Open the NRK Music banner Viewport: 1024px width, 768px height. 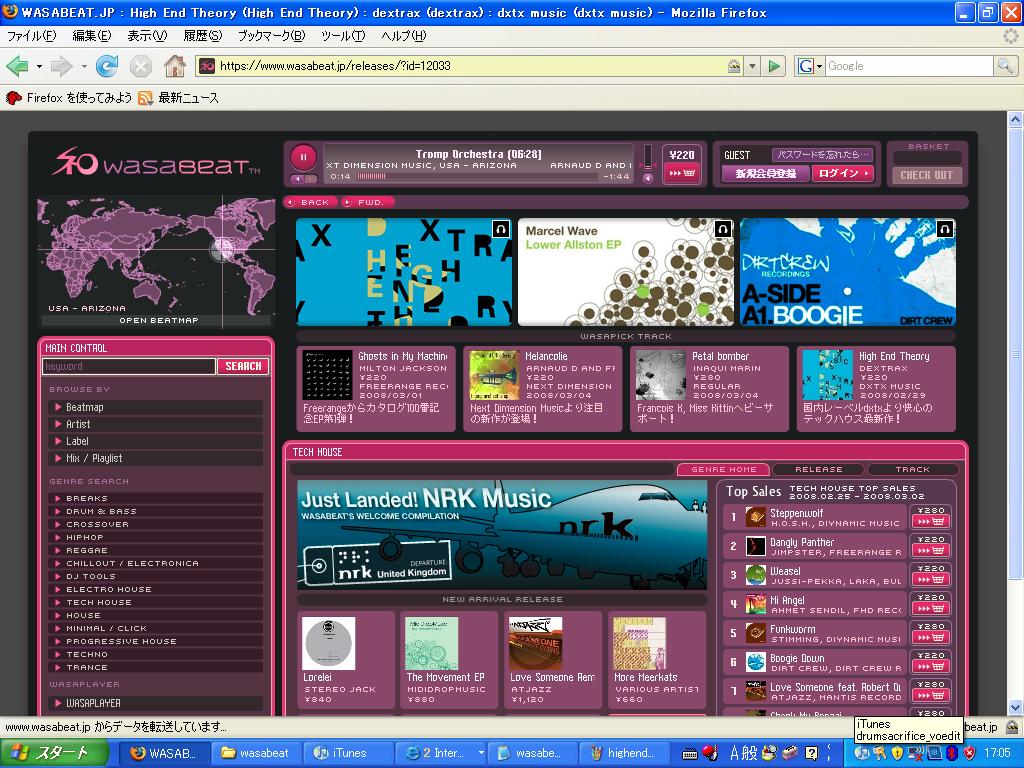pos(502,535)
